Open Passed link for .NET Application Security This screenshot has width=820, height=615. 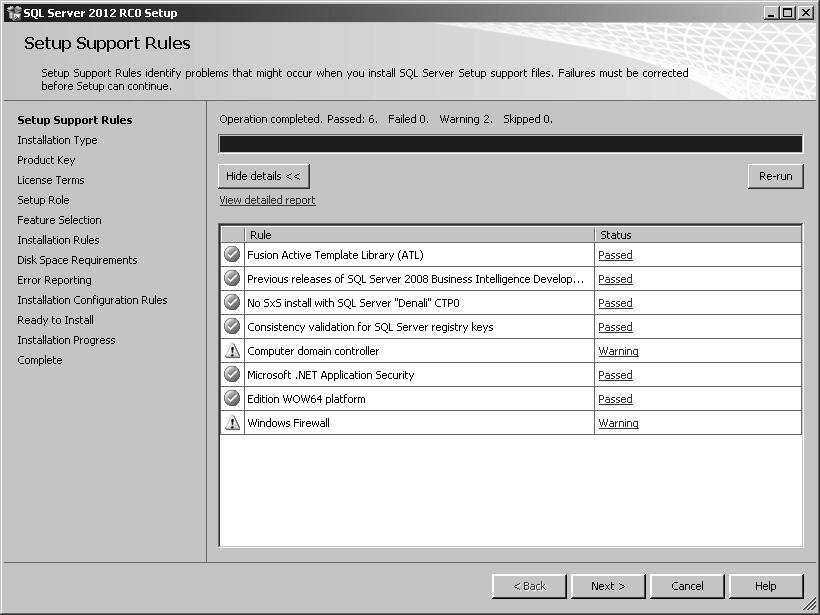pos(616,375)
